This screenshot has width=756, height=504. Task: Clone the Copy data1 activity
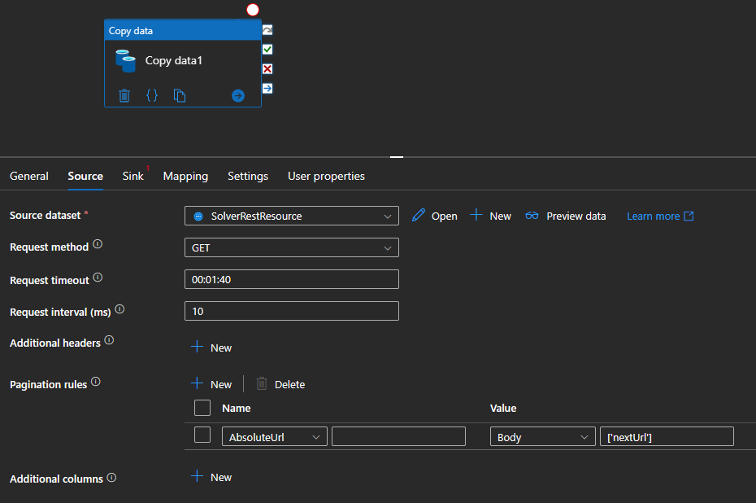[180, 96]
